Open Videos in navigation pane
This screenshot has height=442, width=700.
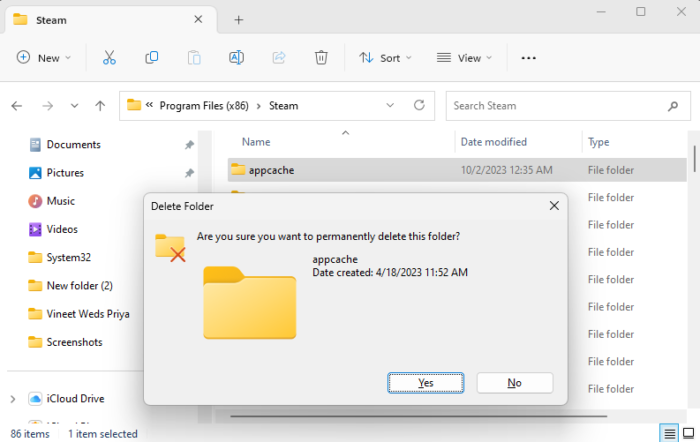pos(62,229)
